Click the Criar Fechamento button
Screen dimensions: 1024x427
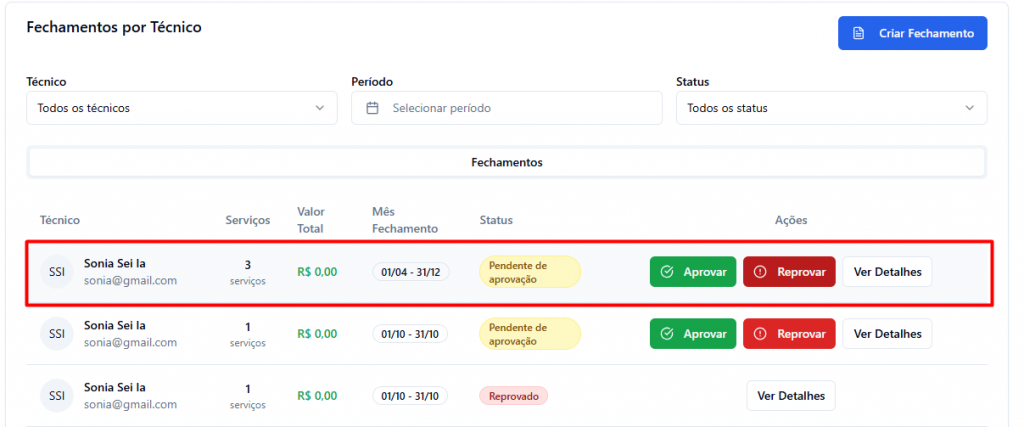pos(912,33)
